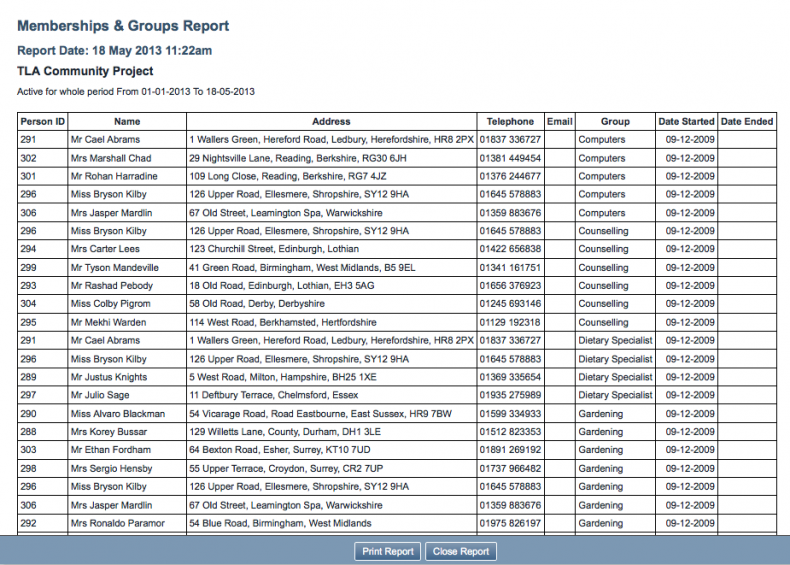
Task: Select the Email column header
Action: tap(560, 121)
